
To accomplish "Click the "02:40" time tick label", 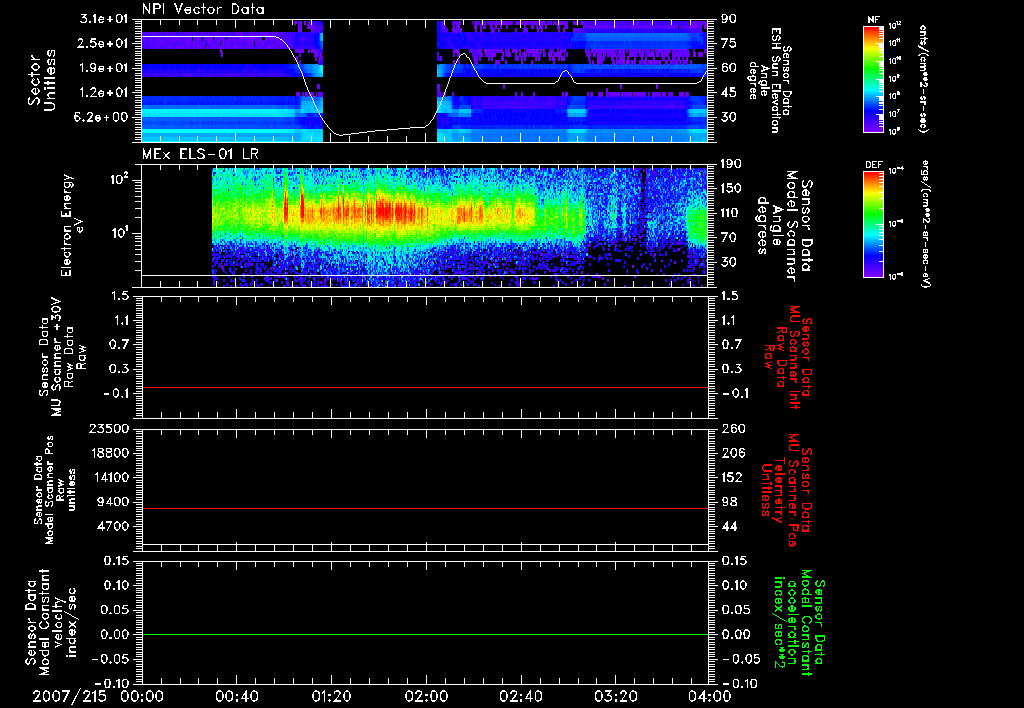I will pos(520,696).
